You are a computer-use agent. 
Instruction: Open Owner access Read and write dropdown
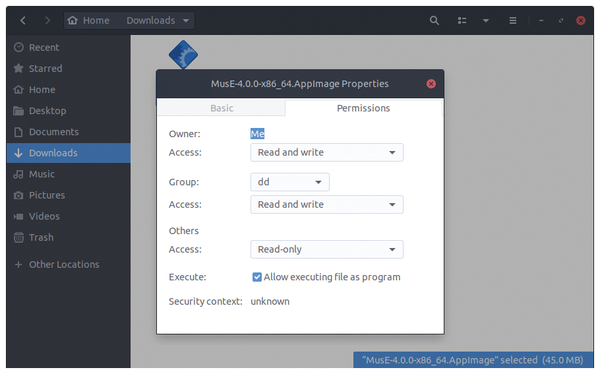click(327, 152)
